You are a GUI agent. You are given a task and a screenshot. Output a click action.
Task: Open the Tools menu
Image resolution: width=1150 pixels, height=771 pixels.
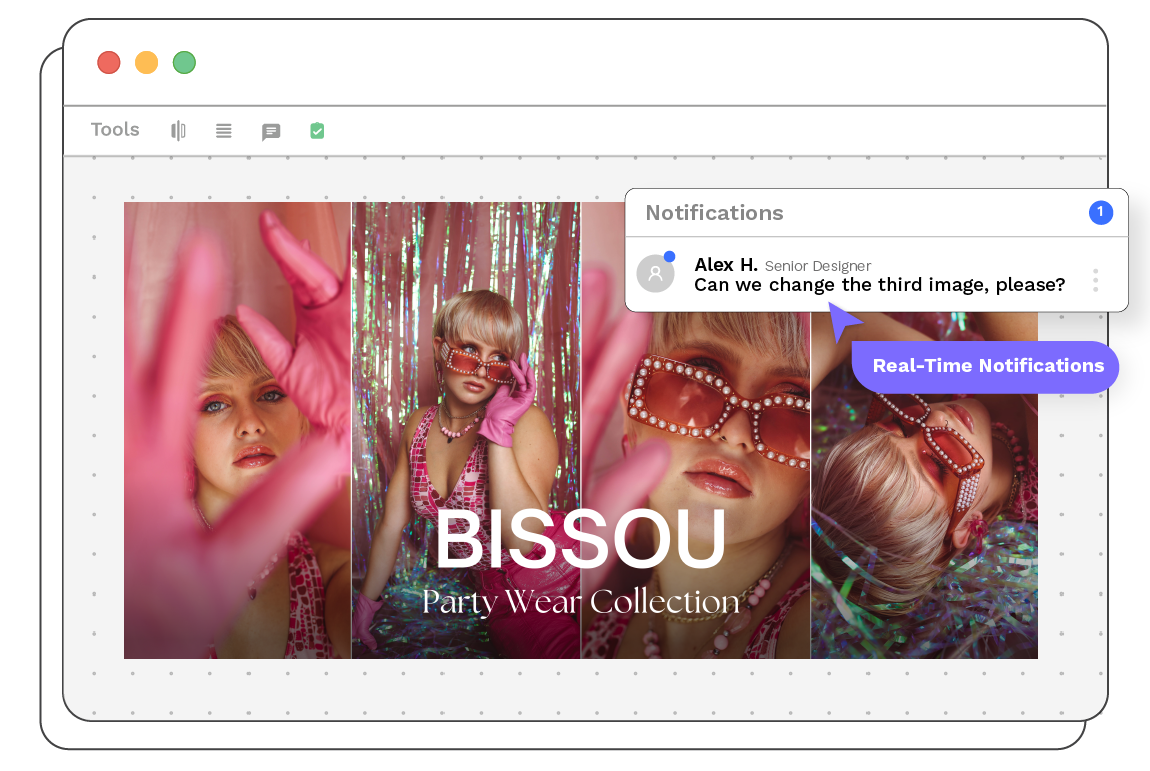114,130
